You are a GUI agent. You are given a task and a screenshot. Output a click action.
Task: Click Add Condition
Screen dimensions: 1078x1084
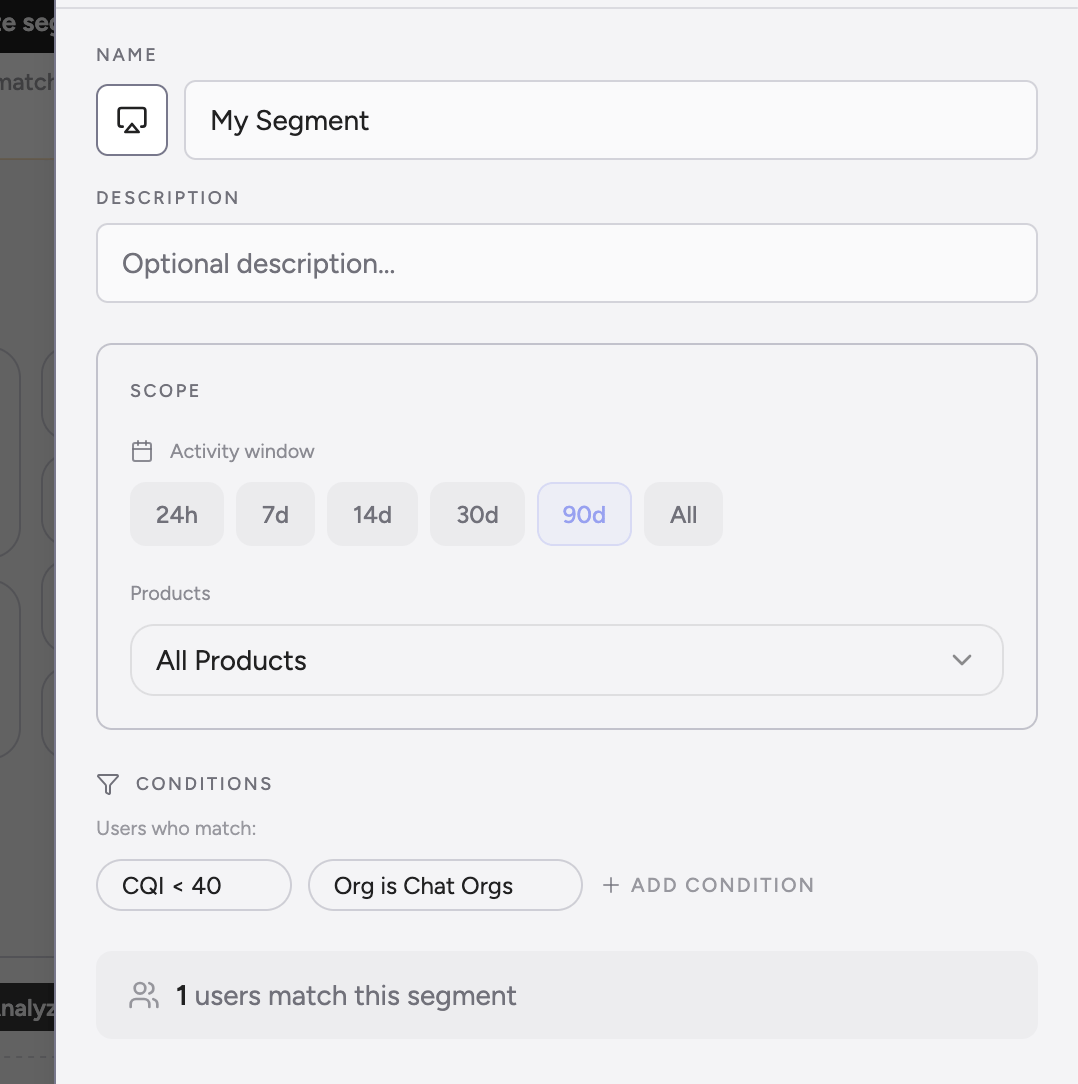(708, 885)
